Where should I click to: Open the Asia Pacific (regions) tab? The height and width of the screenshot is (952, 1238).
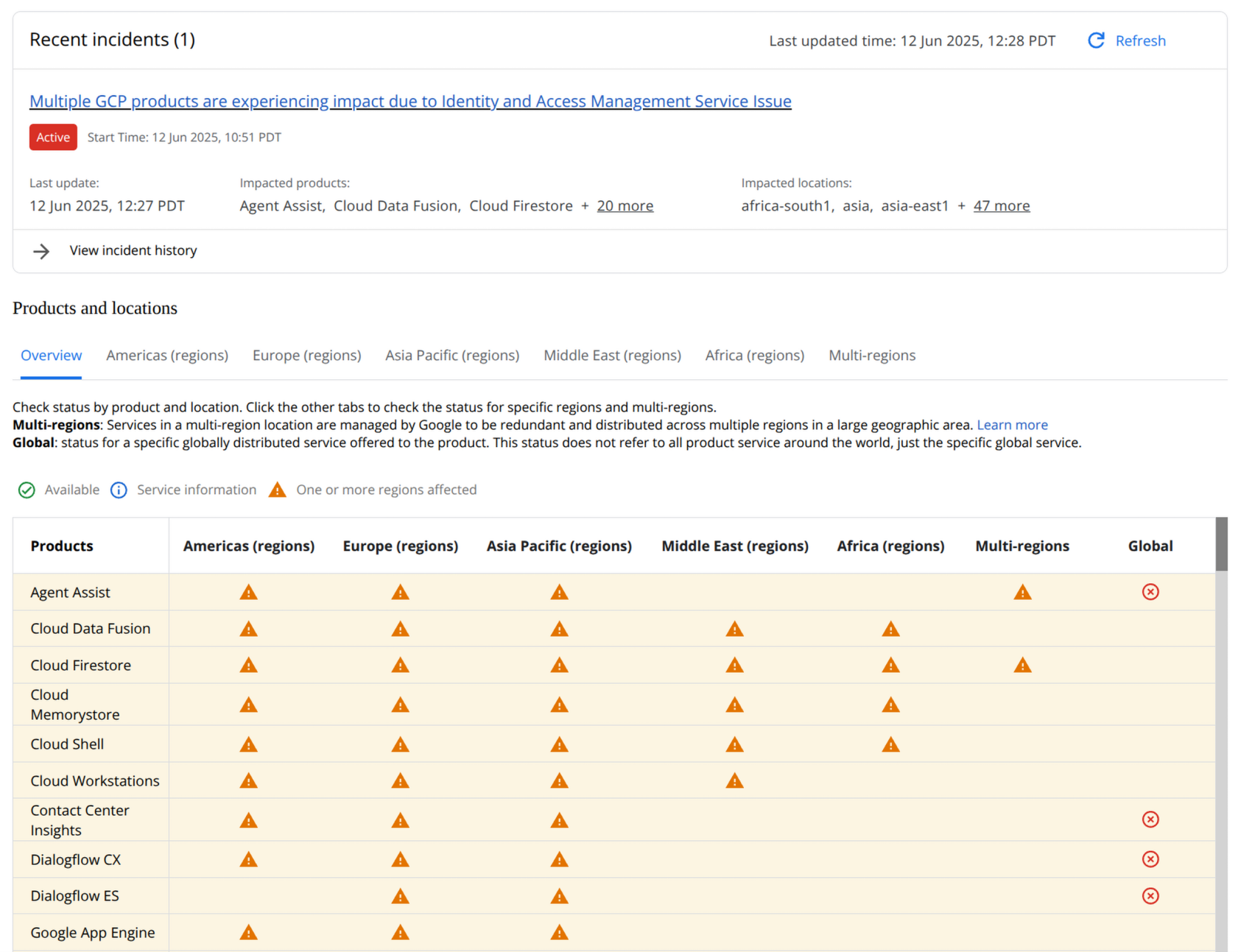coord(452,356)
